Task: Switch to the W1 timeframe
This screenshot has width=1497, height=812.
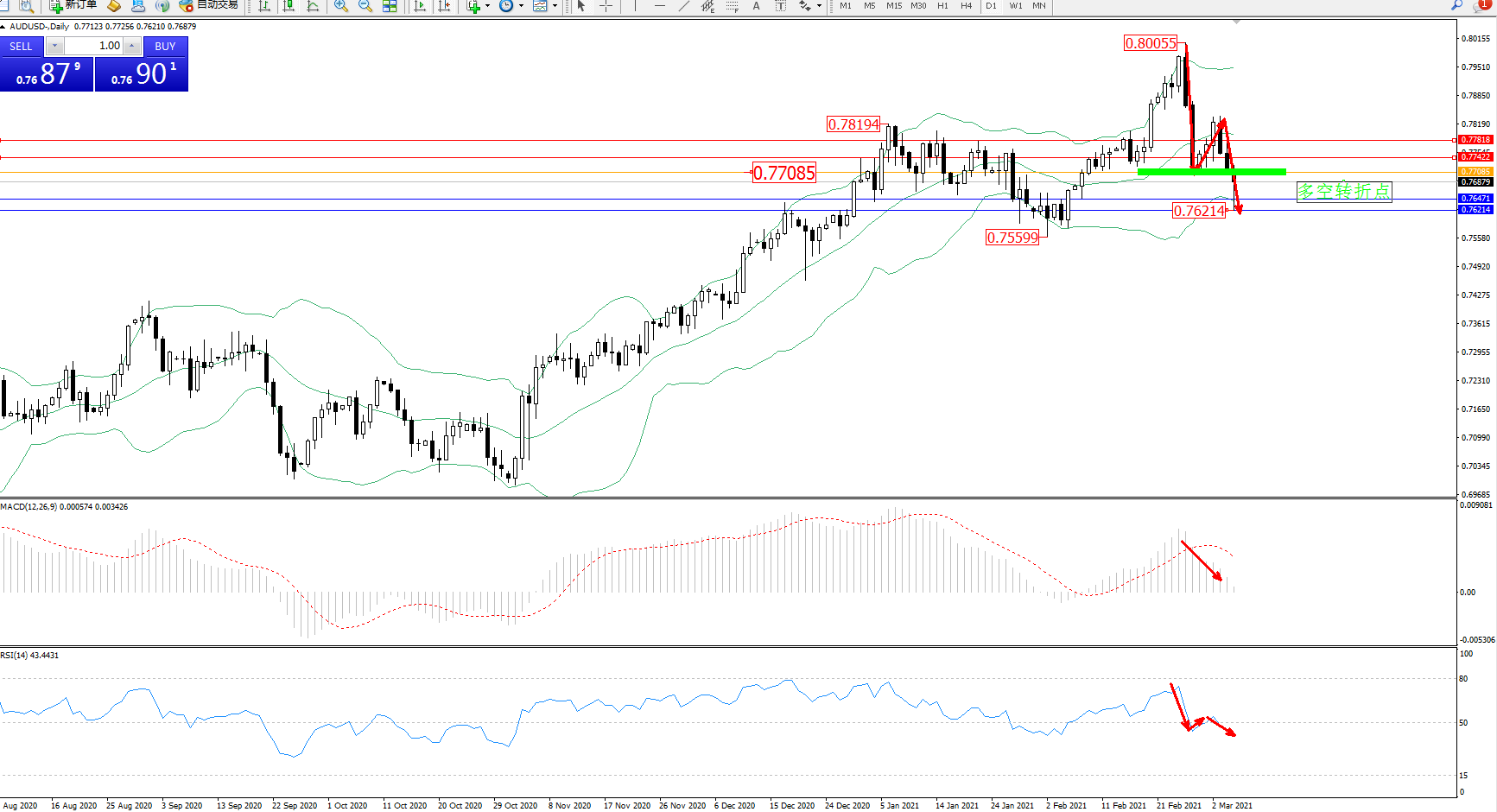Action: 1016,6
